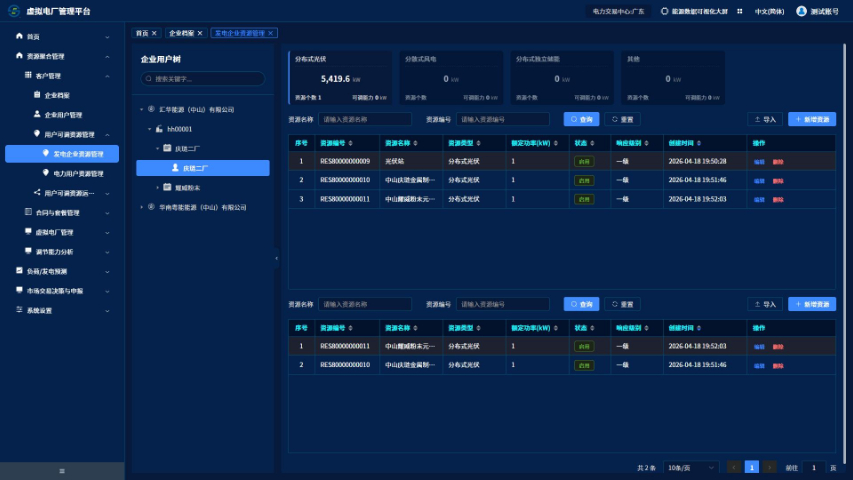Sort upper table by 额定功率(kW)
The height and width of the screenshot is (480, 853).
555,143
